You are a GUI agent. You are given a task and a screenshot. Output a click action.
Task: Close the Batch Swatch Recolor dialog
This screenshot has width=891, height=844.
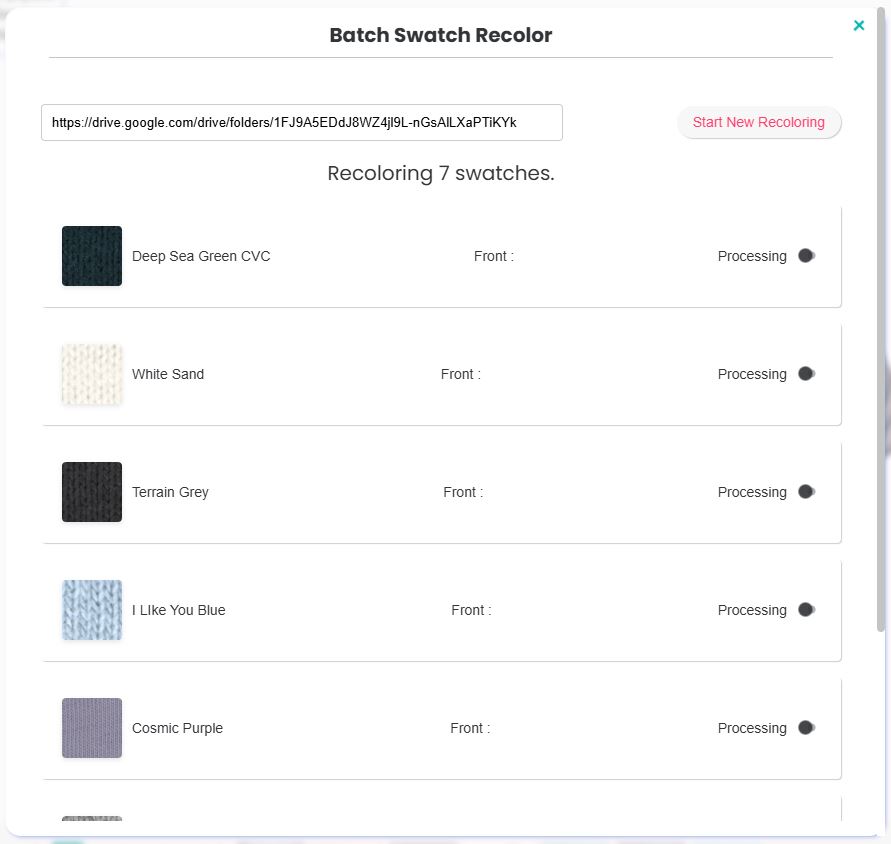coord(859,26)
